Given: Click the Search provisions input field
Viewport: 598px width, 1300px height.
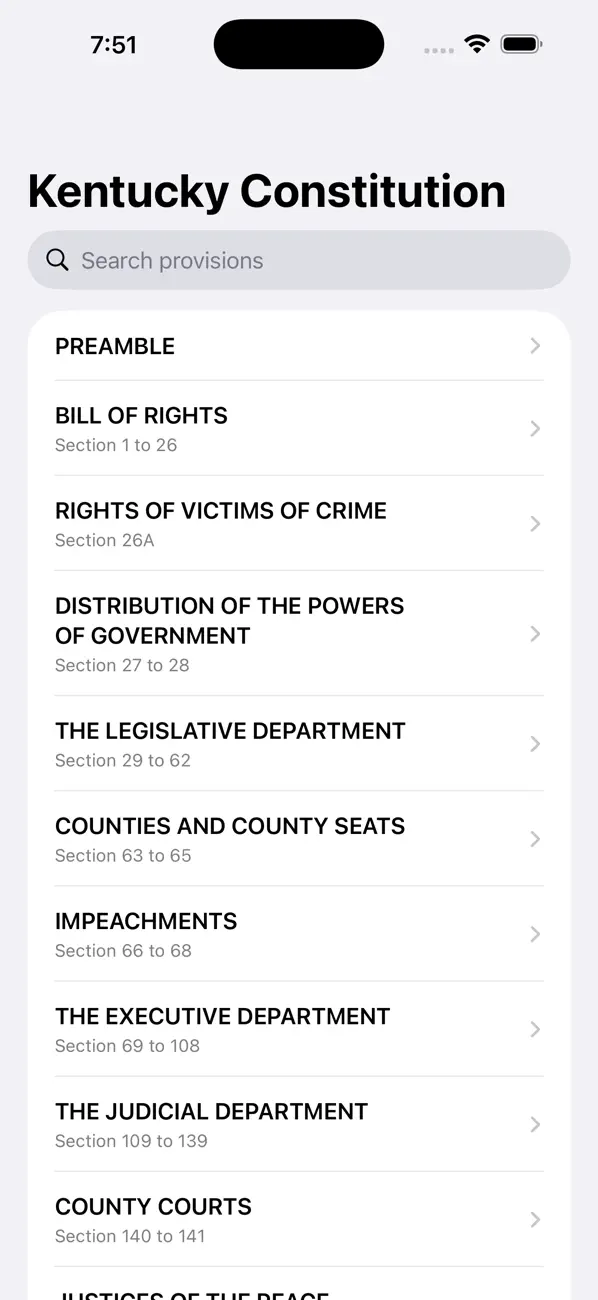Looking at the screenshot, I should [x=300, y=259].
